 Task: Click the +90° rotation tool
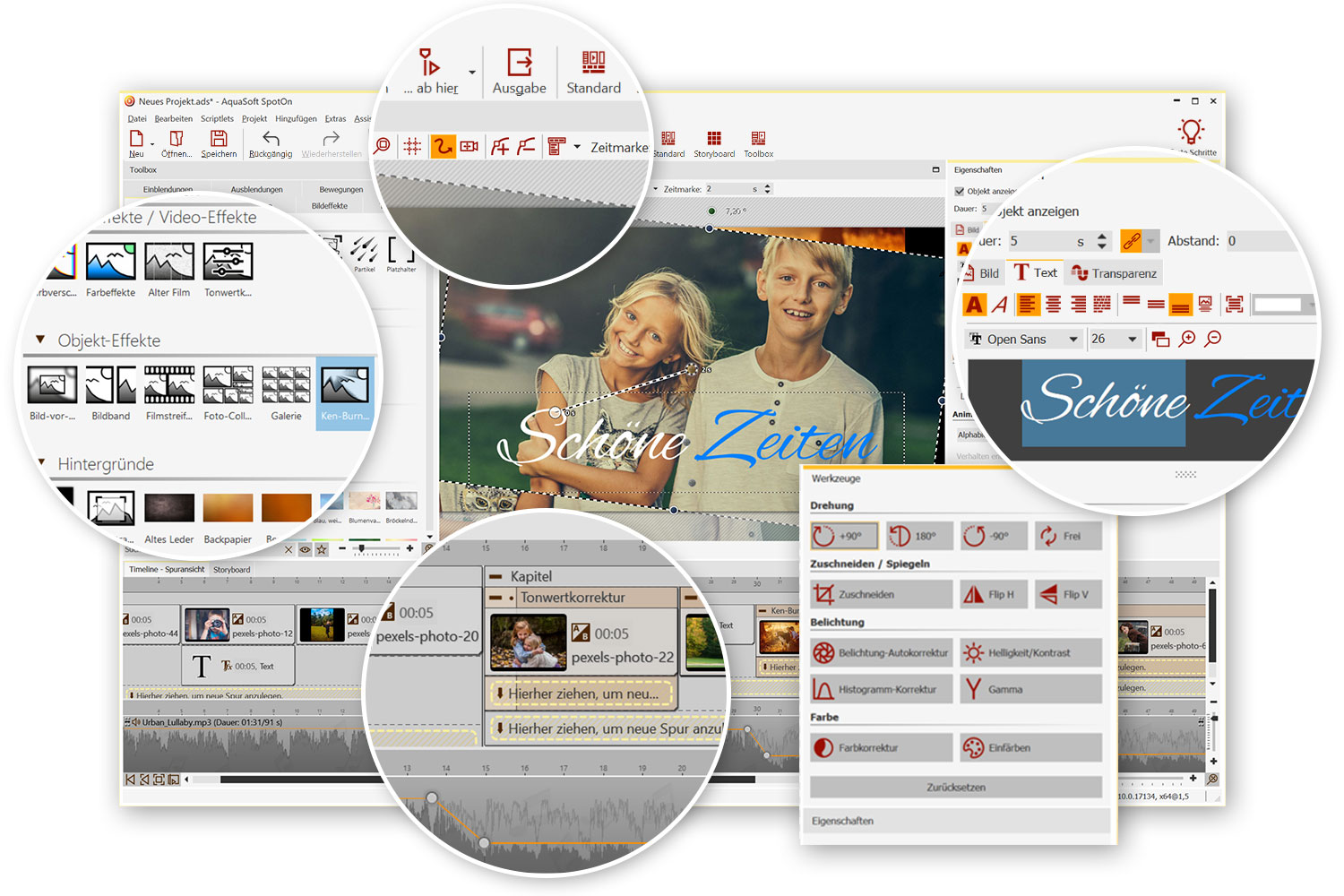pyautogui.click(x=844, y=536)
